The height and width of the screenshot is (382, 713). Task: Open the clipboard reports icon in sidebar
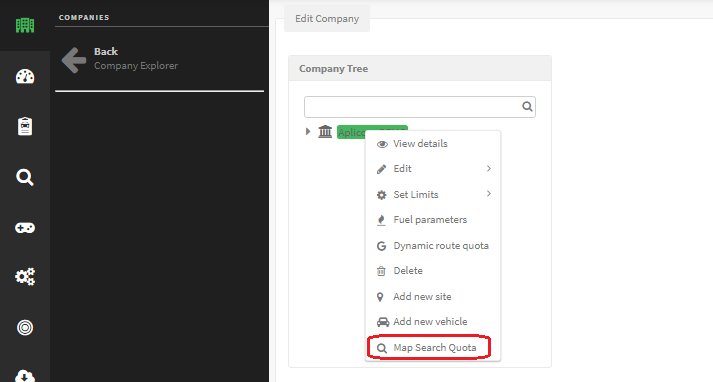pos(25,126)
